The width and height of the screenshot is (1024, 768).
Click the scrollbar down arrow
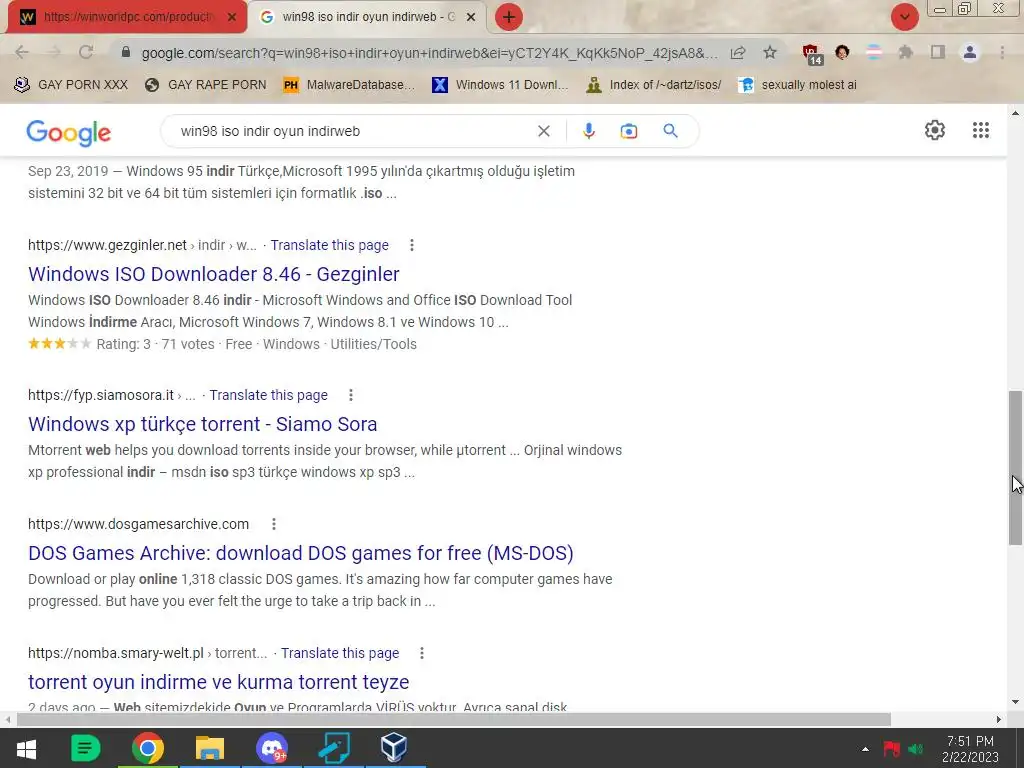(x=1015, y=702)
